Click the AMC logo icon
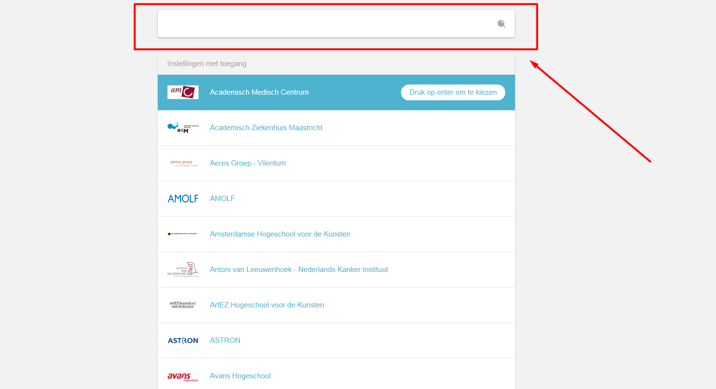The image size is (716, 389). coord(183,92)
